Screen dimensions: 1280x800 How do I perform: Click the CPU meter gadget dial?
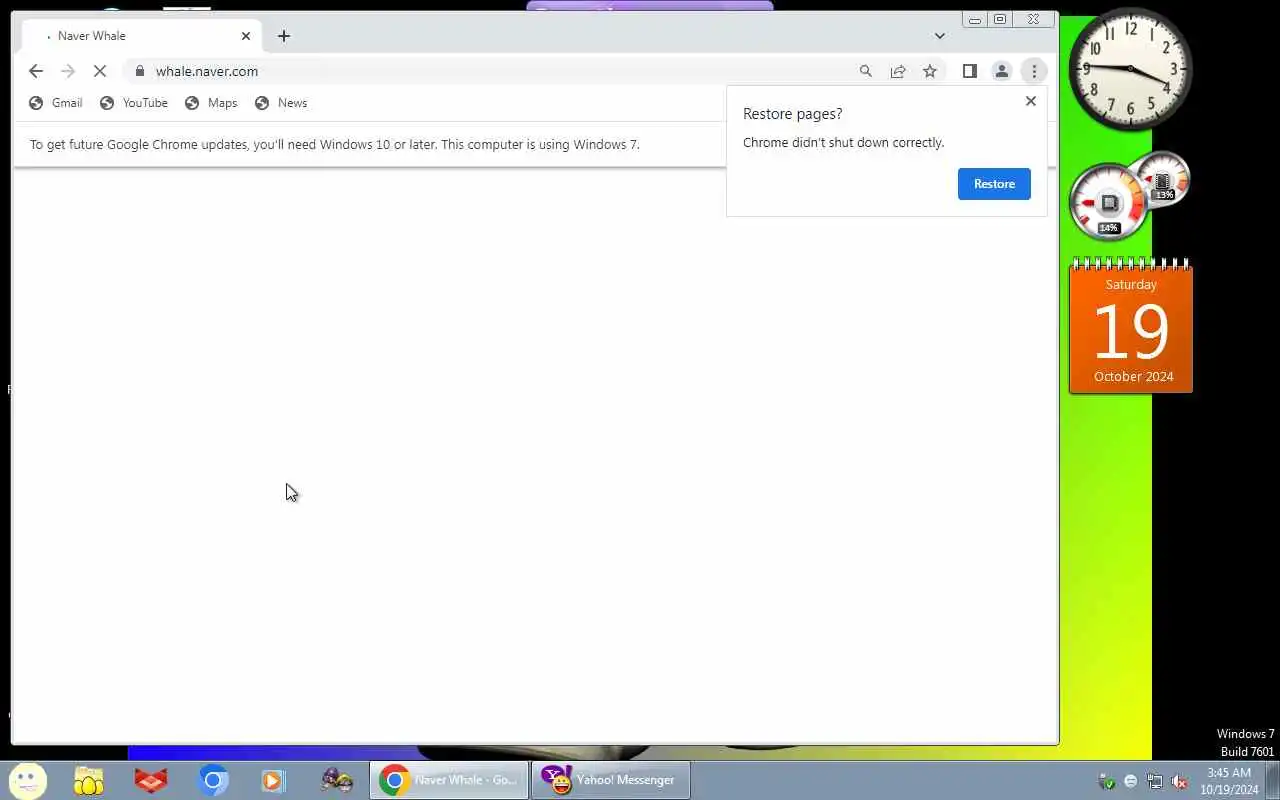[x=1109, y=202]
